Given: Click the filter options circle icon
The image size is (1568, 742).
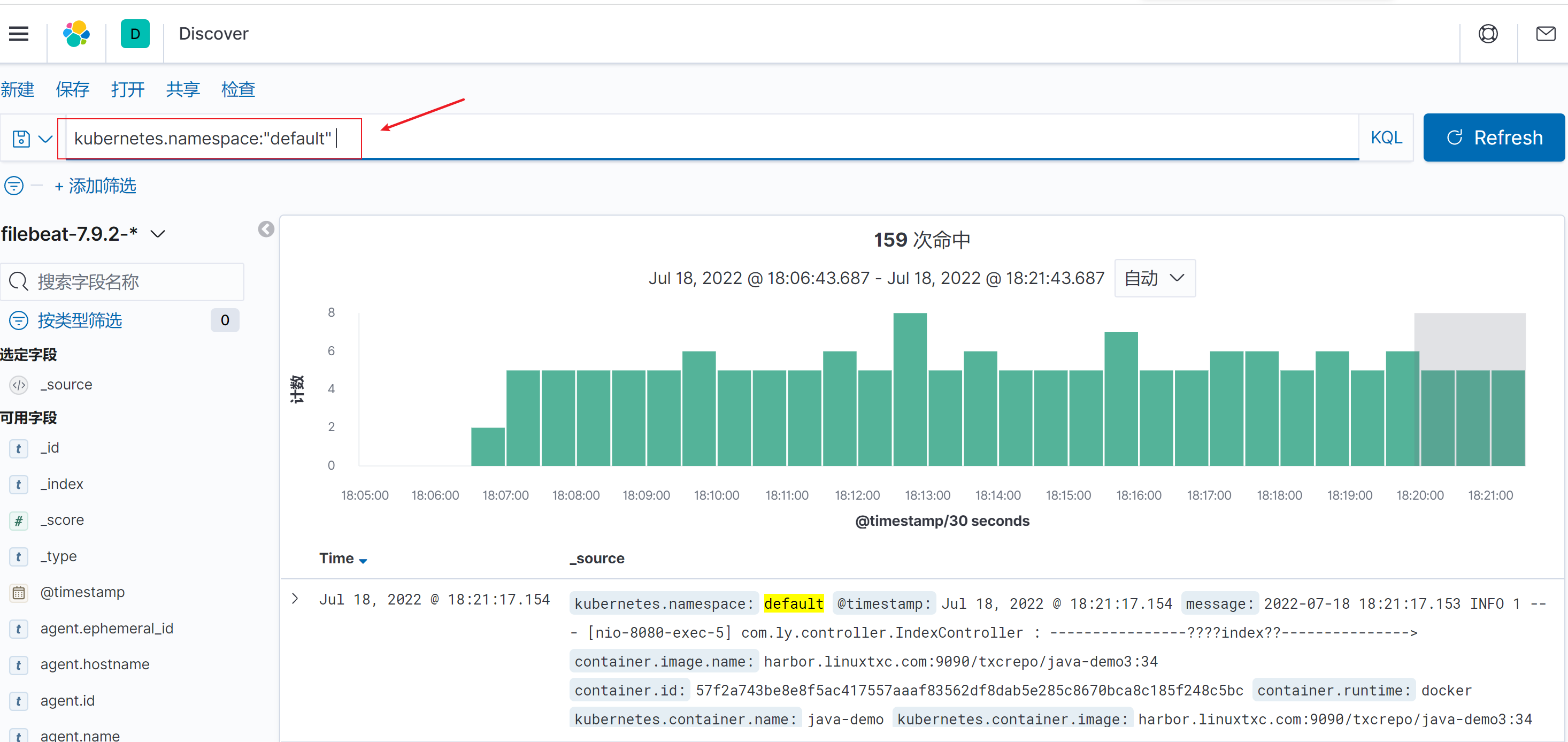Looking at the screenshot, I should [x=14, y=186].
